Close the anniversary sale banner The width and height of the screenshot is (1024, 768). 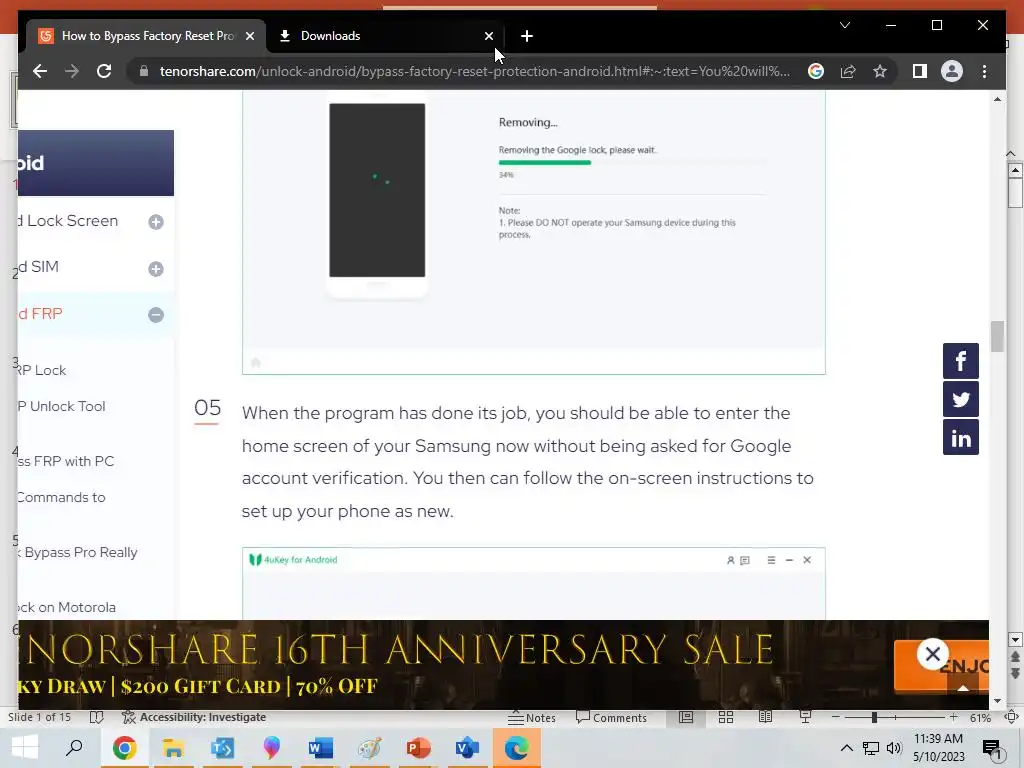click(933, 654)
